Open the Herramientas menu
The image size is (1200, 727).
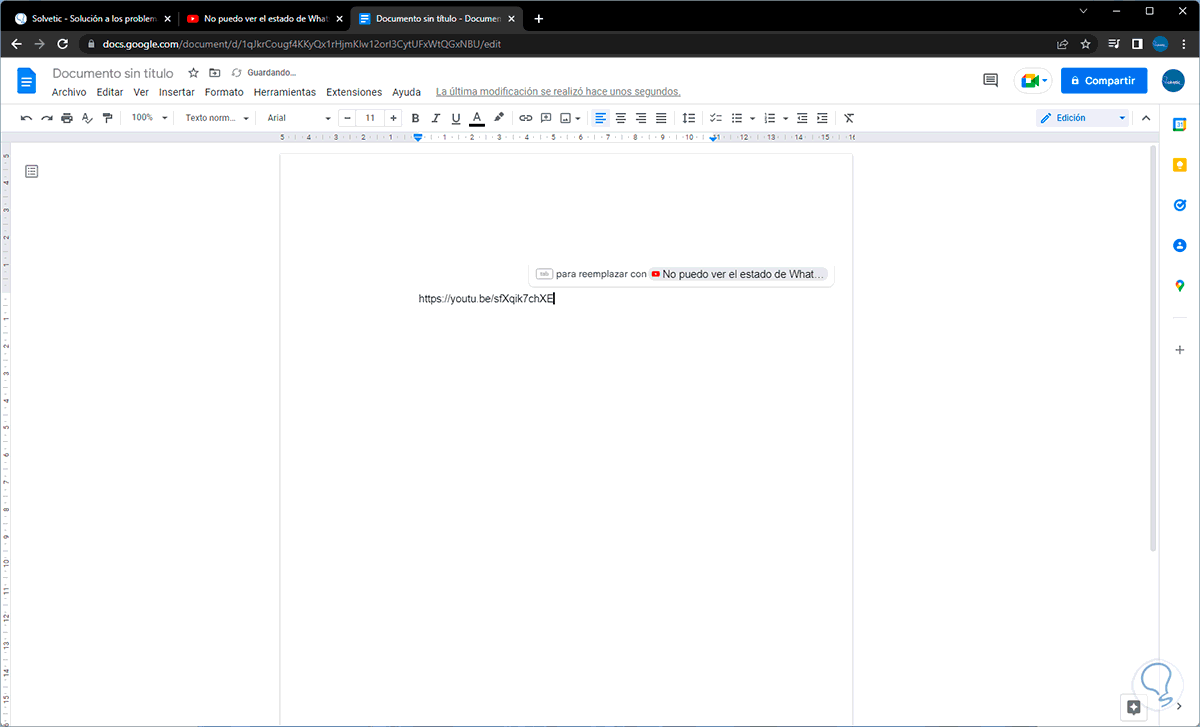284,92
